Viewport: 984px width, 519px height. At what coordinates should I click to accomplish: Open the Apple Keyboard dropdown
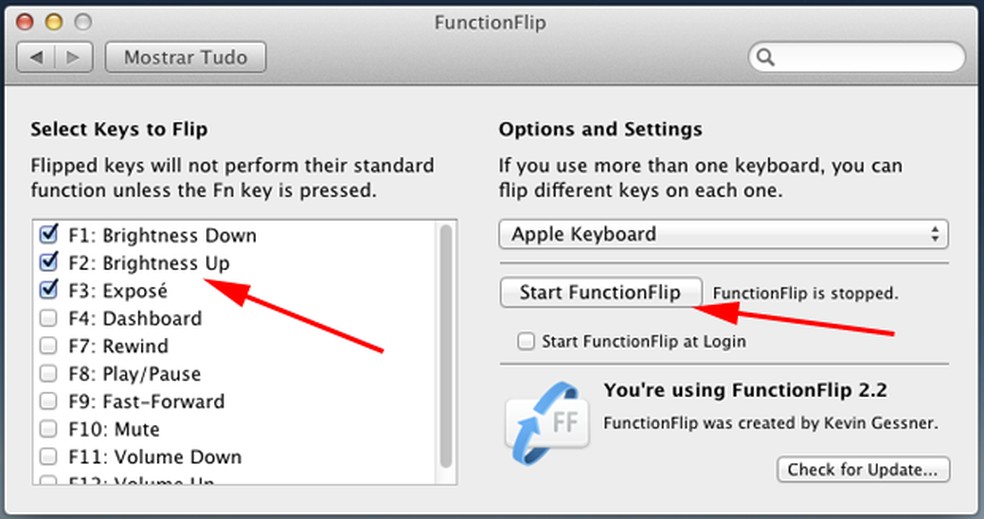click(723, 235)
